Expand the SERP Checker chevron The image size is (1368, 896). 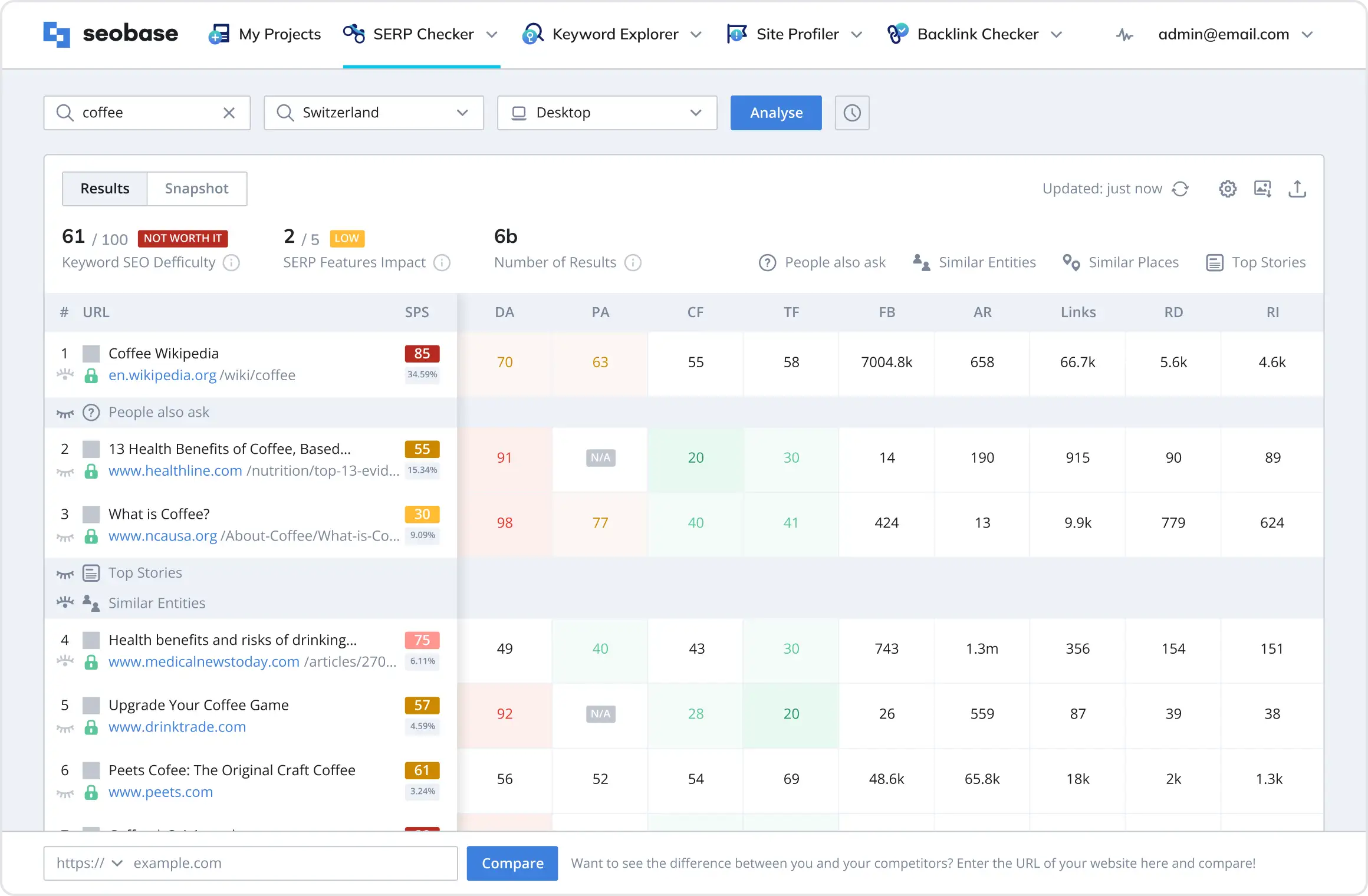[x=492, y=35]
